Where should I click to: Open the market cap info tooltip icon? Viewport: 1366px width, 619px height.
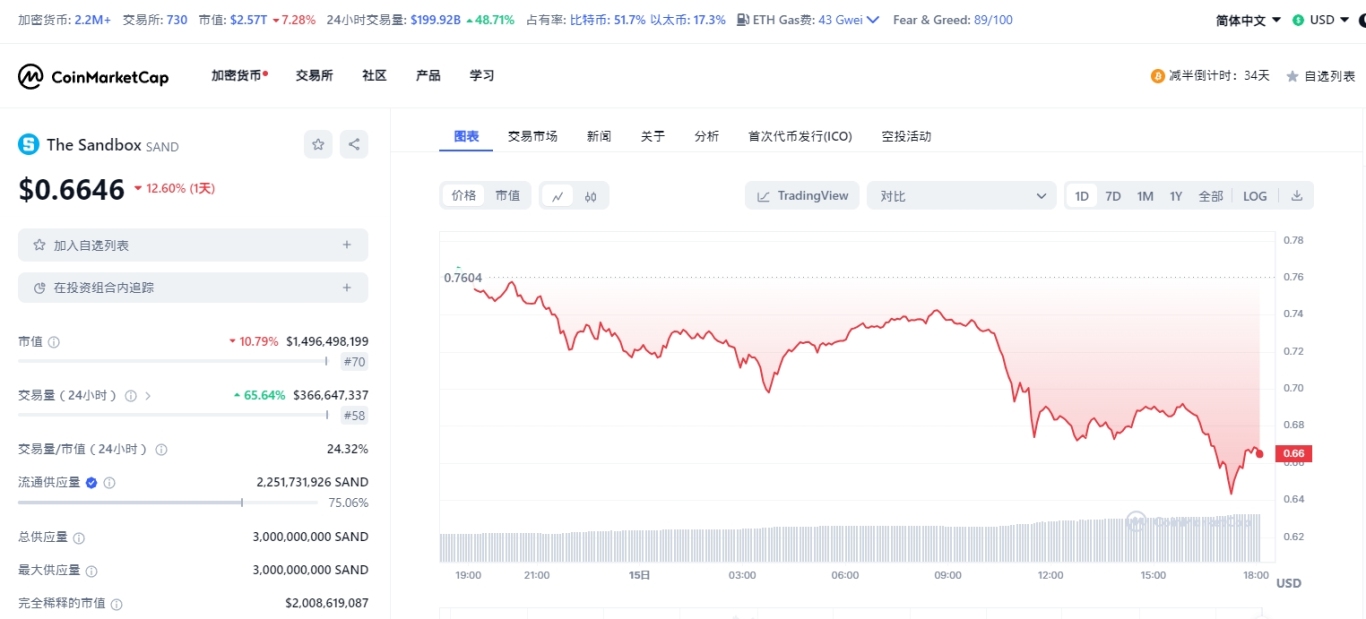pos(54,342)
